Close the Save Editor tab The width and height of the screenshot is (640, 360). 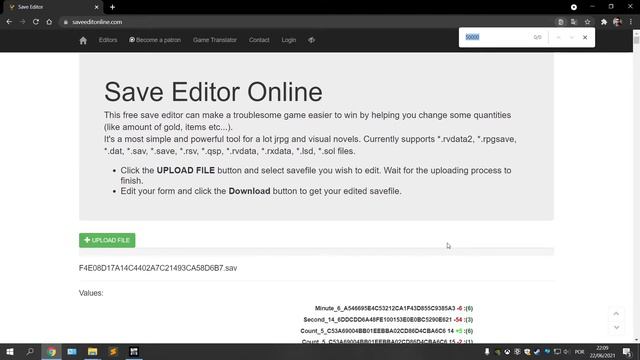[x=96, y=7]
